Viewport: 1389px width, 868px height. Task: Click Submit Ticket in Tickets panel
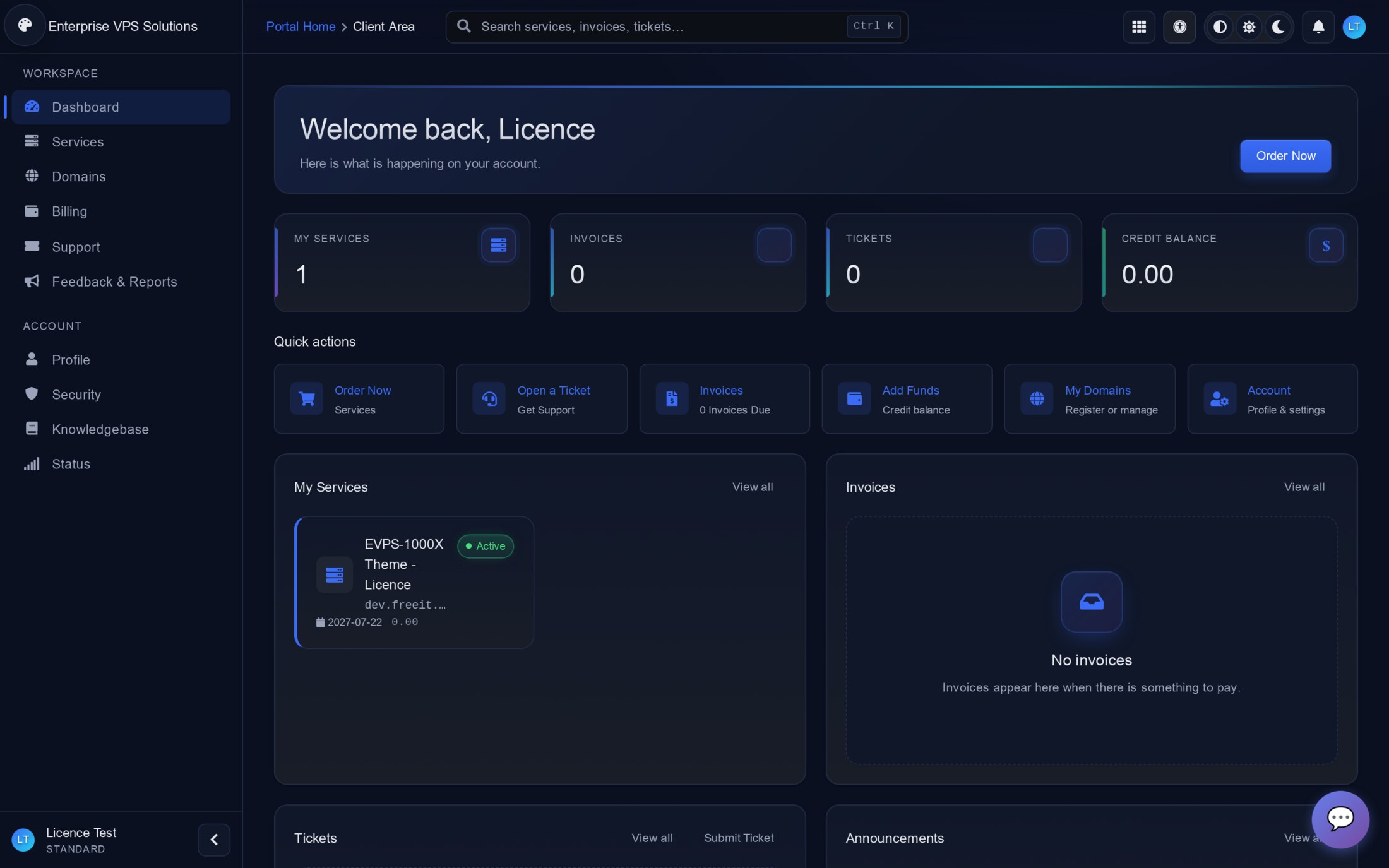[x=739, y=838]
